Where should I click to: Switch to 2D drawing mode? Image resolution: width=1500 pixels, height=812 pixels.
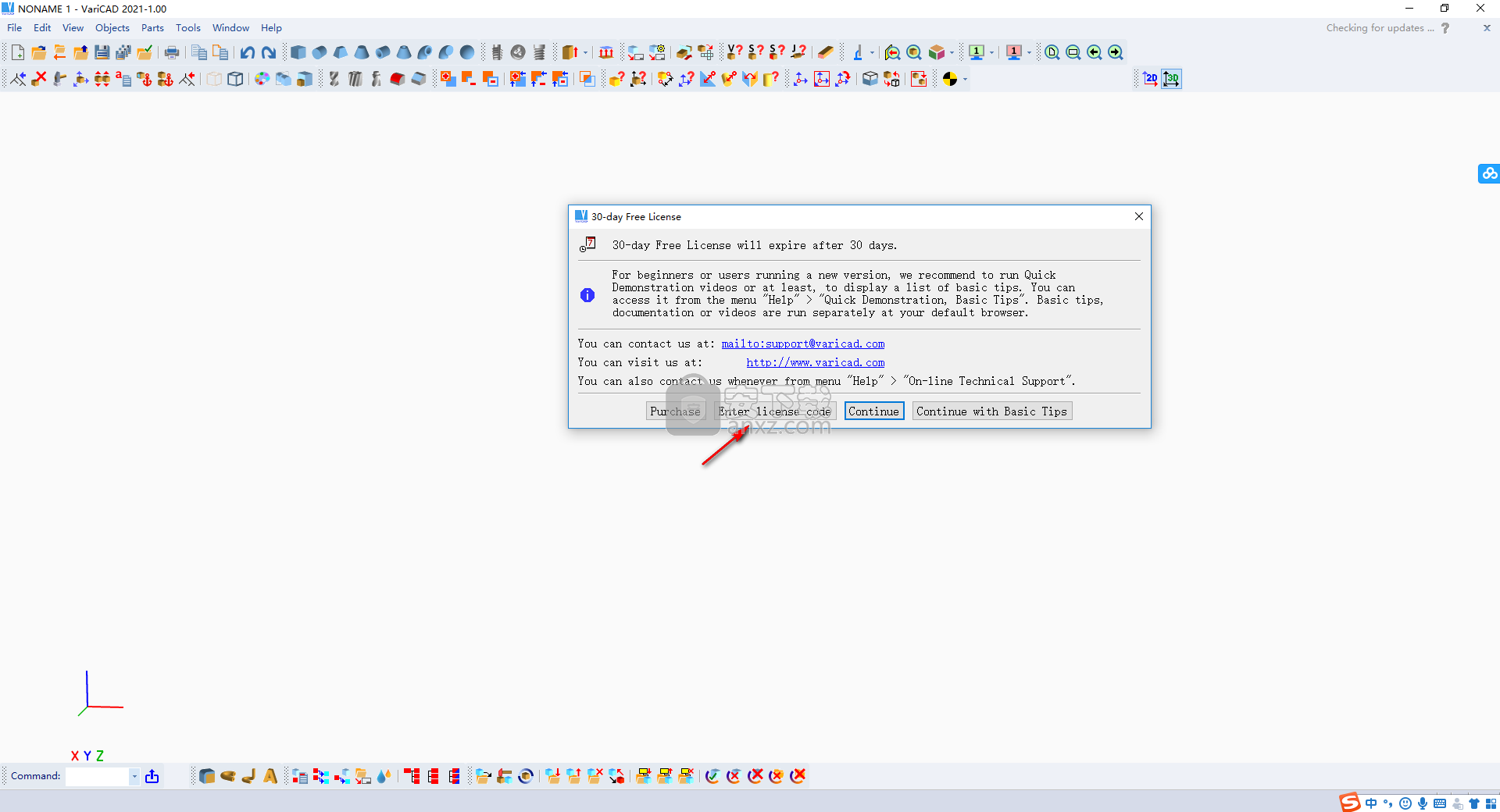coord(1150,79)
